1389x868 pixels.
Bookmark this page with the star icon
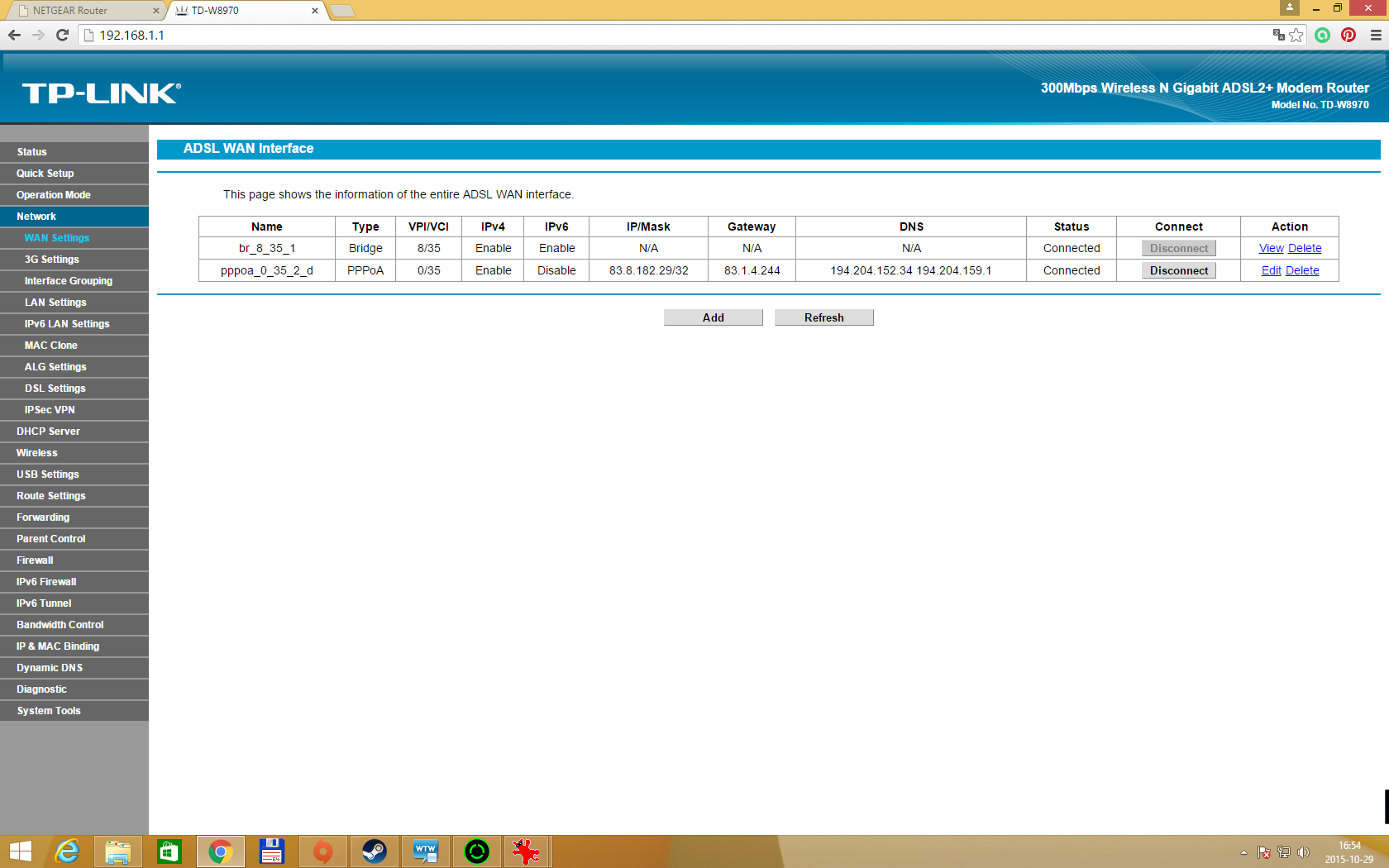[1296, 35]
